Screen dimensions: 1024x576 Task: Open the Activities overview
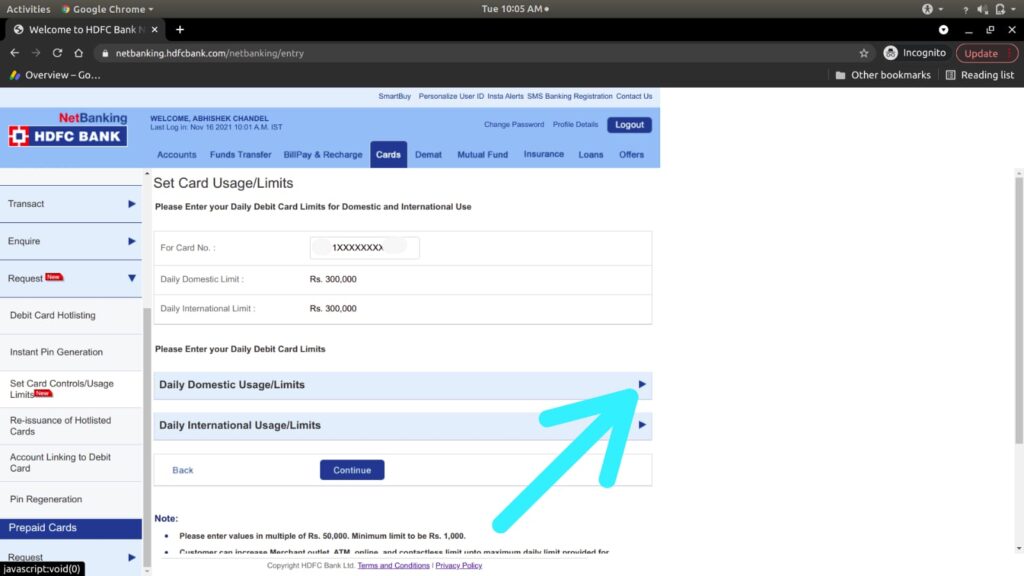click(x=28, y=9)
